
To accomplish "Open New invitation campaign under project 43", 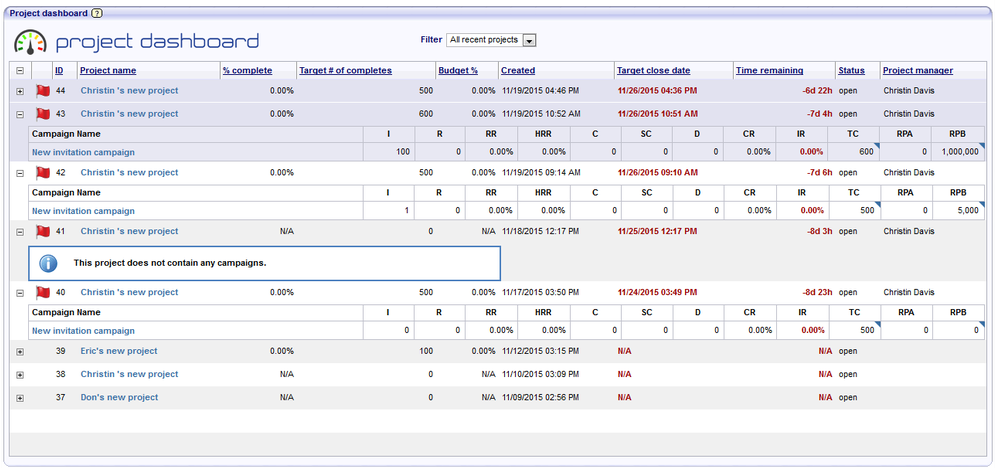I will (x=83, y=152).
